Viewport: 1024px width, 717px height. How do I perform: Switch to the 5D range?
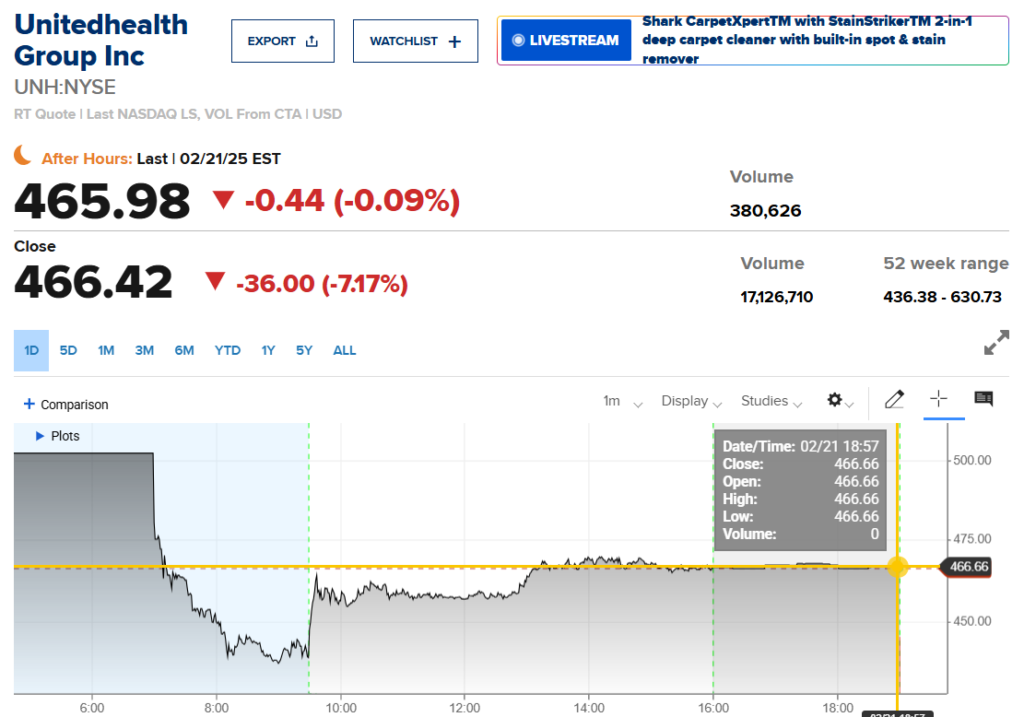click(68, 351)
